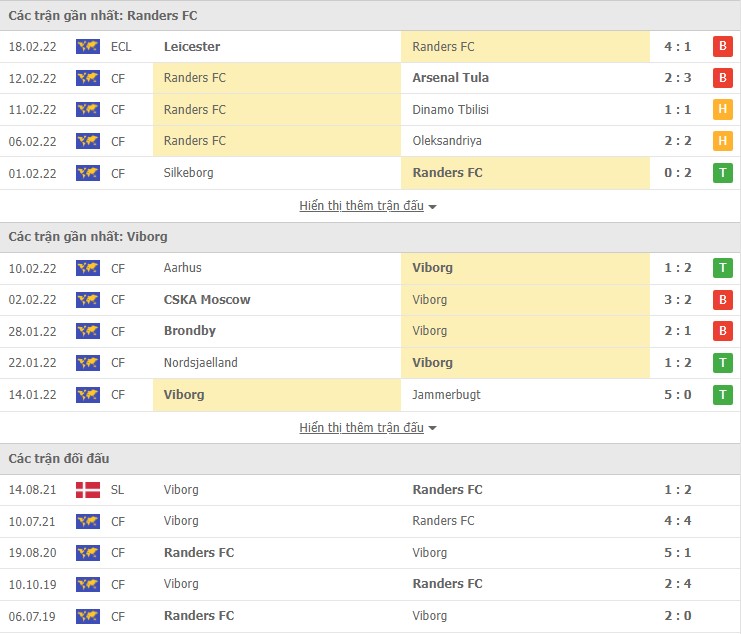
Task: Click the Denmark flag icon on 14.08.21 row
Action: pos(88,489)
